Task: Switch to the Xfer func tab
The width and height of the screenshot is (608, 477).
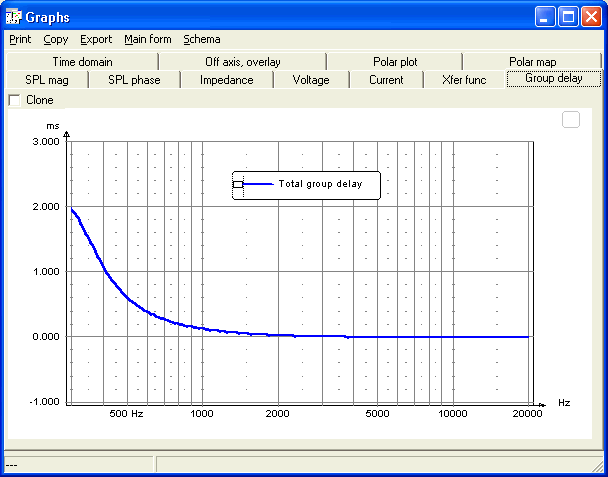Action: [x=464, y=80]
